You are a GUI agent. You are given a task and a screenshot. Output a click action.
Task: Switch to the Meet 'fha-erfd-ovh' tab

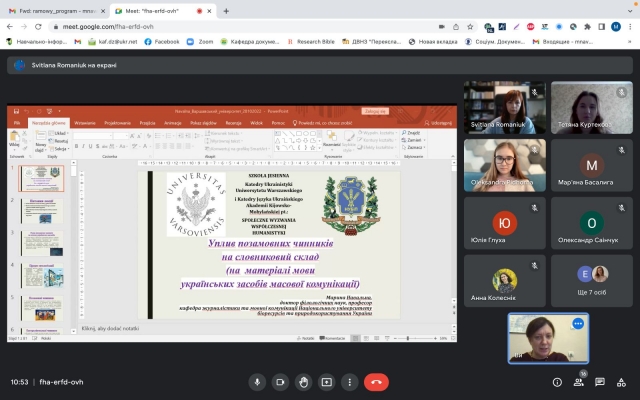(163, 11)
